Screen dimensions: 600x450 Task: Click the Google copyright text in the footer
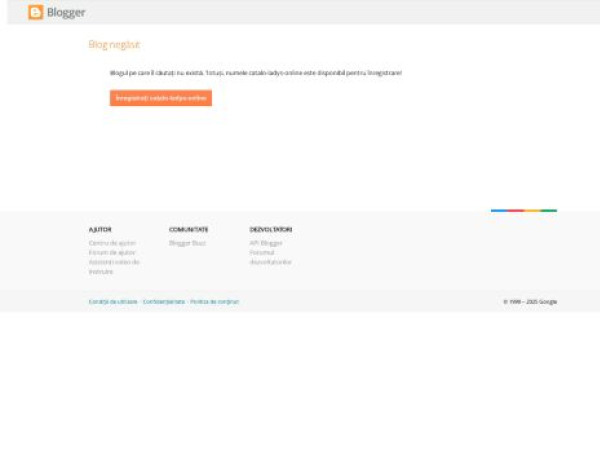(x=530, y=301)
